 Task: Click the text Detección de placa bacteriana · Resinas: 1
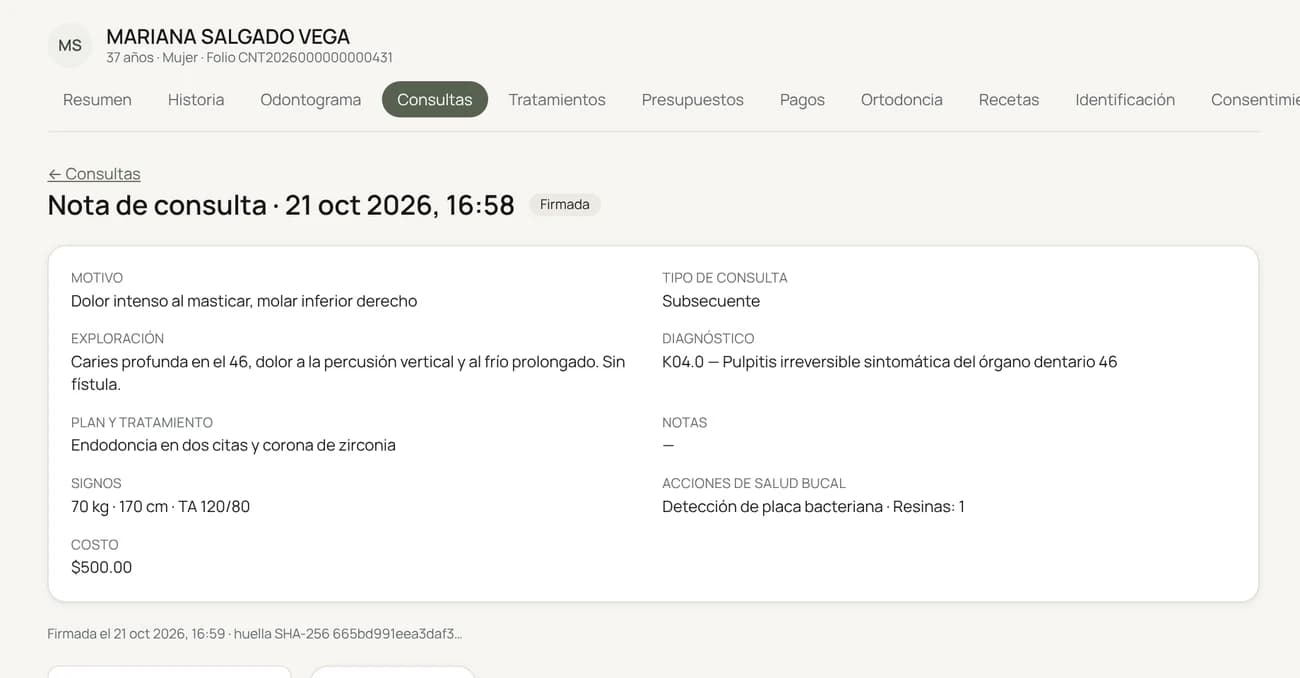(813, 506)
